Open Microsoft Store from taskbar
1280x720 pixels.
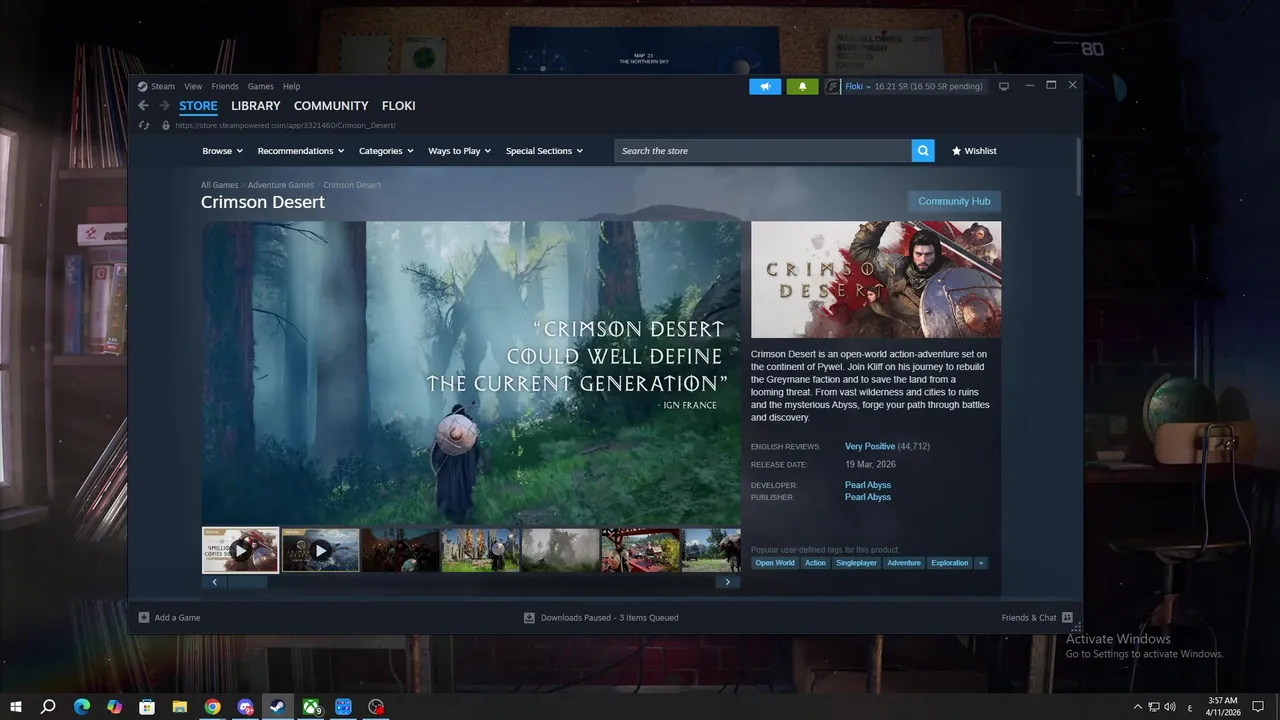click(x=147, y=707)
